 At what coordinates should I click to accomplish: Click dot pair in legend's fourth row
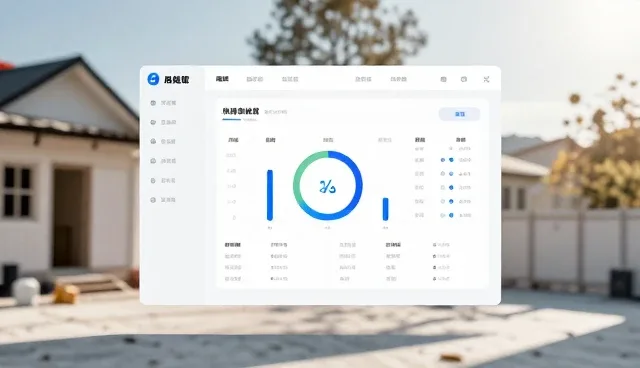tap(447, 188)
